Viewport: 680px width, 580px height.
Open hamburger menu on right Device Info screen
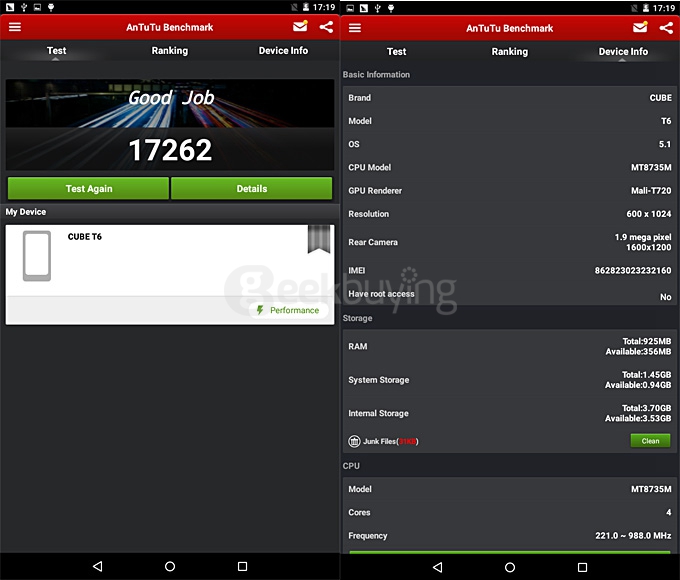pos(355,28)
